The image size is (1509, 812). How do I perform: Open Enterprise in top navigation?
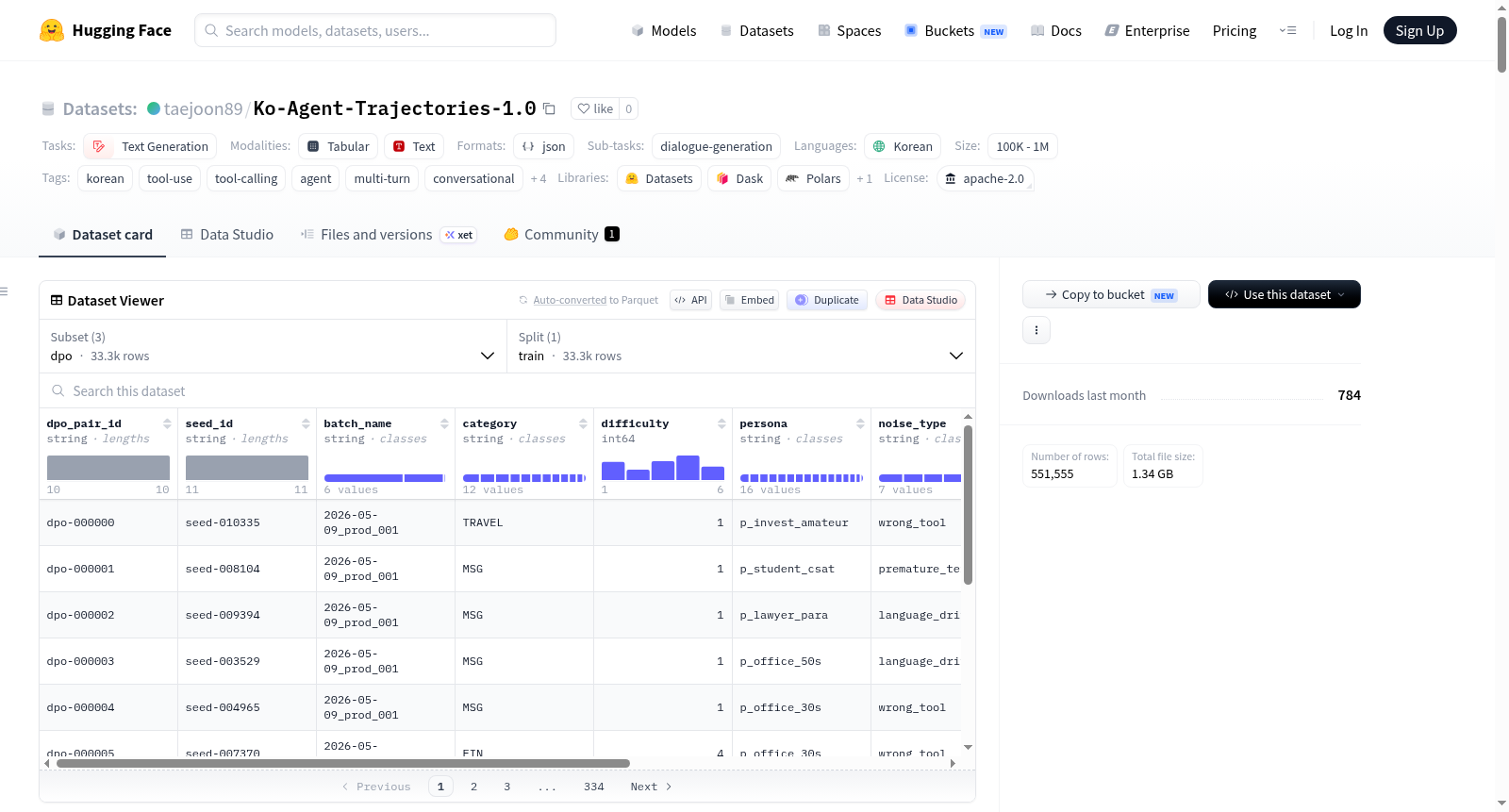coord(1147,30)
